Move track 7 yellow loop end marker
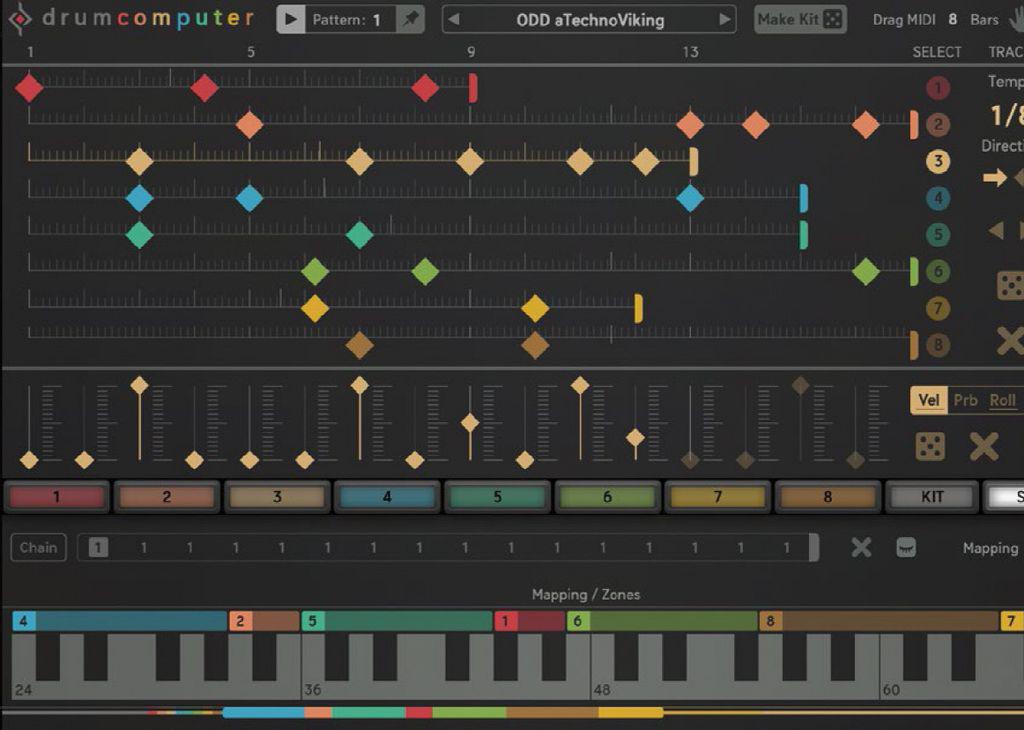The image size is (1024, 730). [x=639, y=308]
